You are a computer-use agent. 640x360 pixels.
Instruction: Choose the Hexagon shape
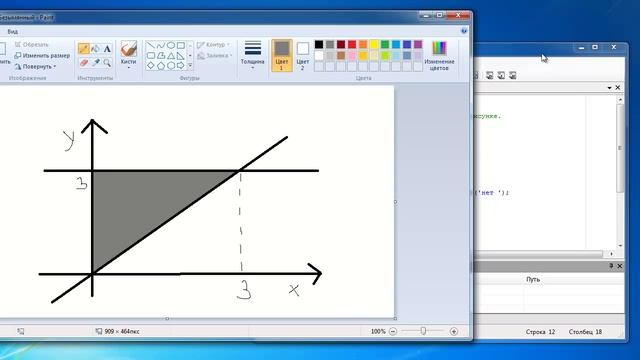(x=171, y=65)
